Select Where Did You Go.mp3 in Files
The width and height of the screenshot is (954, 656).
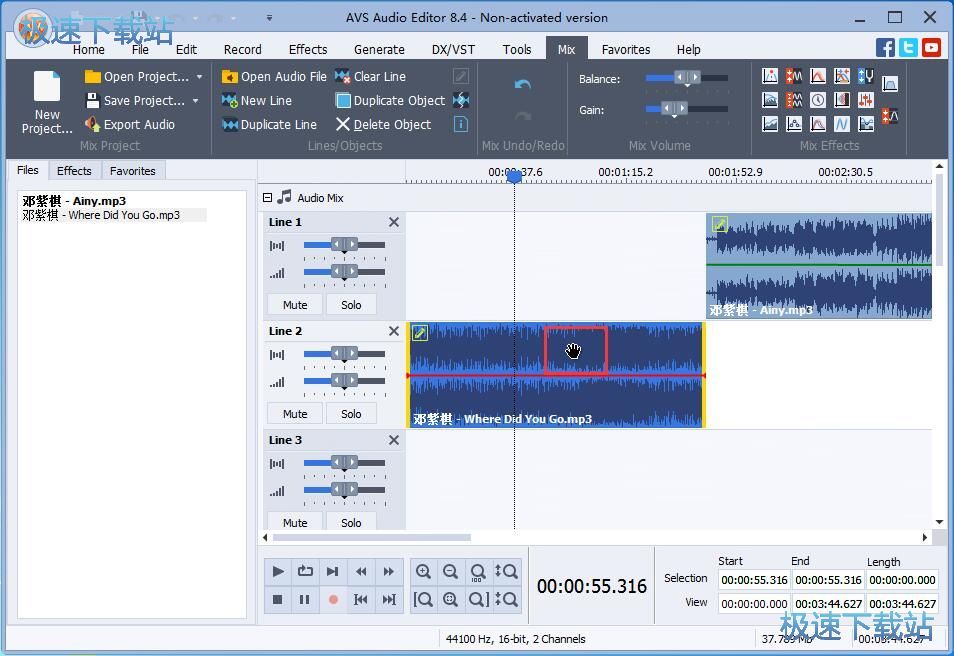101,215
